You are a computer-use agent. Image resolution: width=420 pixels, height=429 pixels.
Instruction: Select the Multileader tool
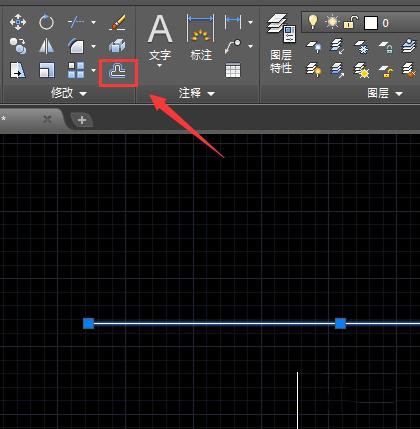tap(233, 46)
